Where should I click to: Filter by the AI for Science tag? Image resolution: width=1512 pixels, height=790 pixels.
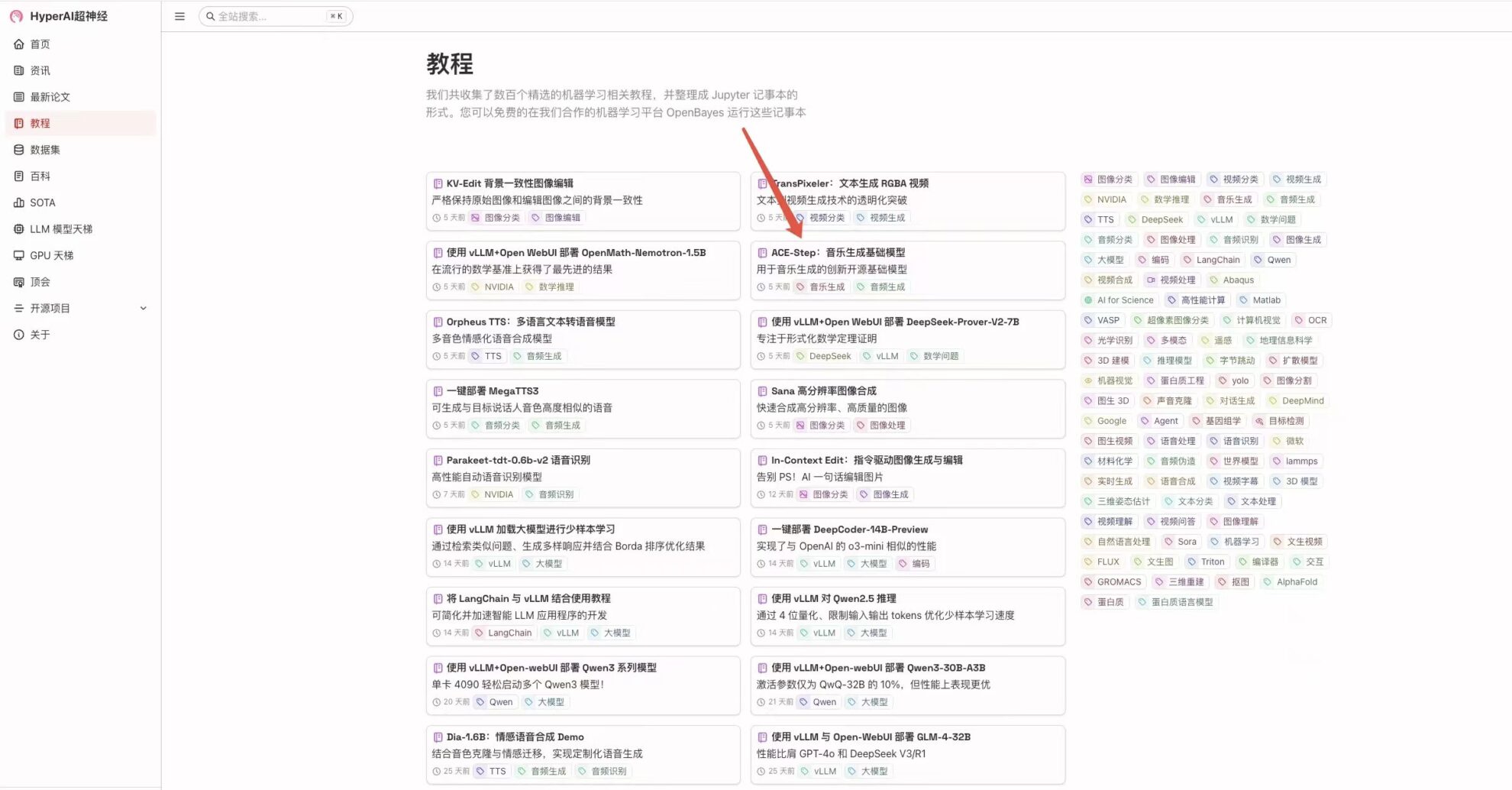click(1119, 300)
